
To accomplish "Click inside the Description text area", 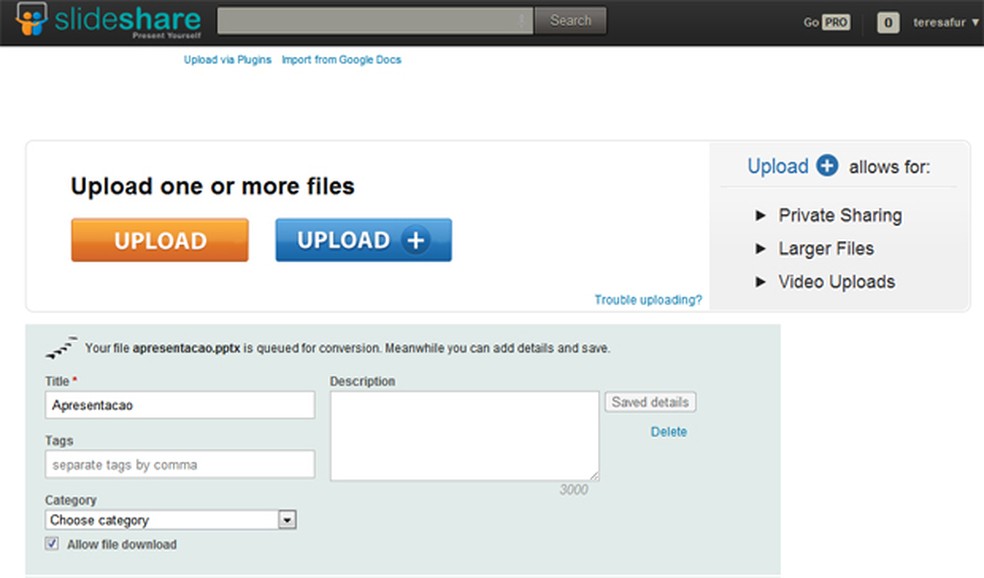I will click(465, 436).
